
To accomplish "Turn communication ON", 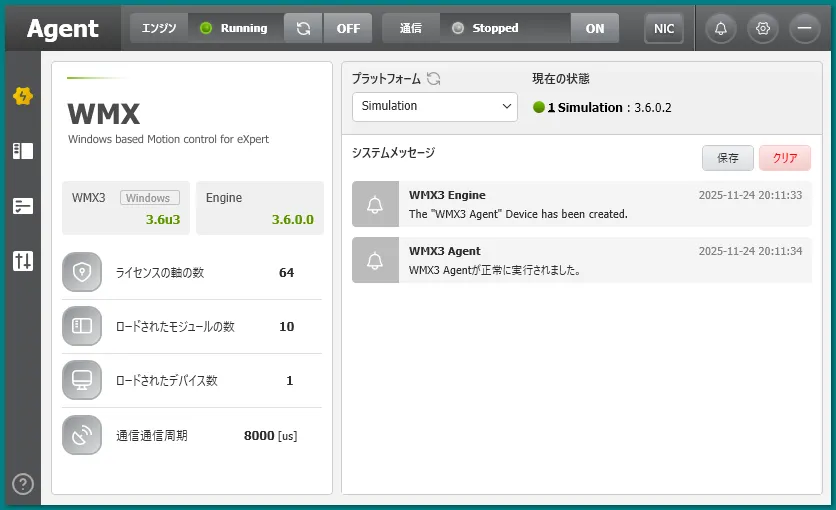I will [595, 28].
